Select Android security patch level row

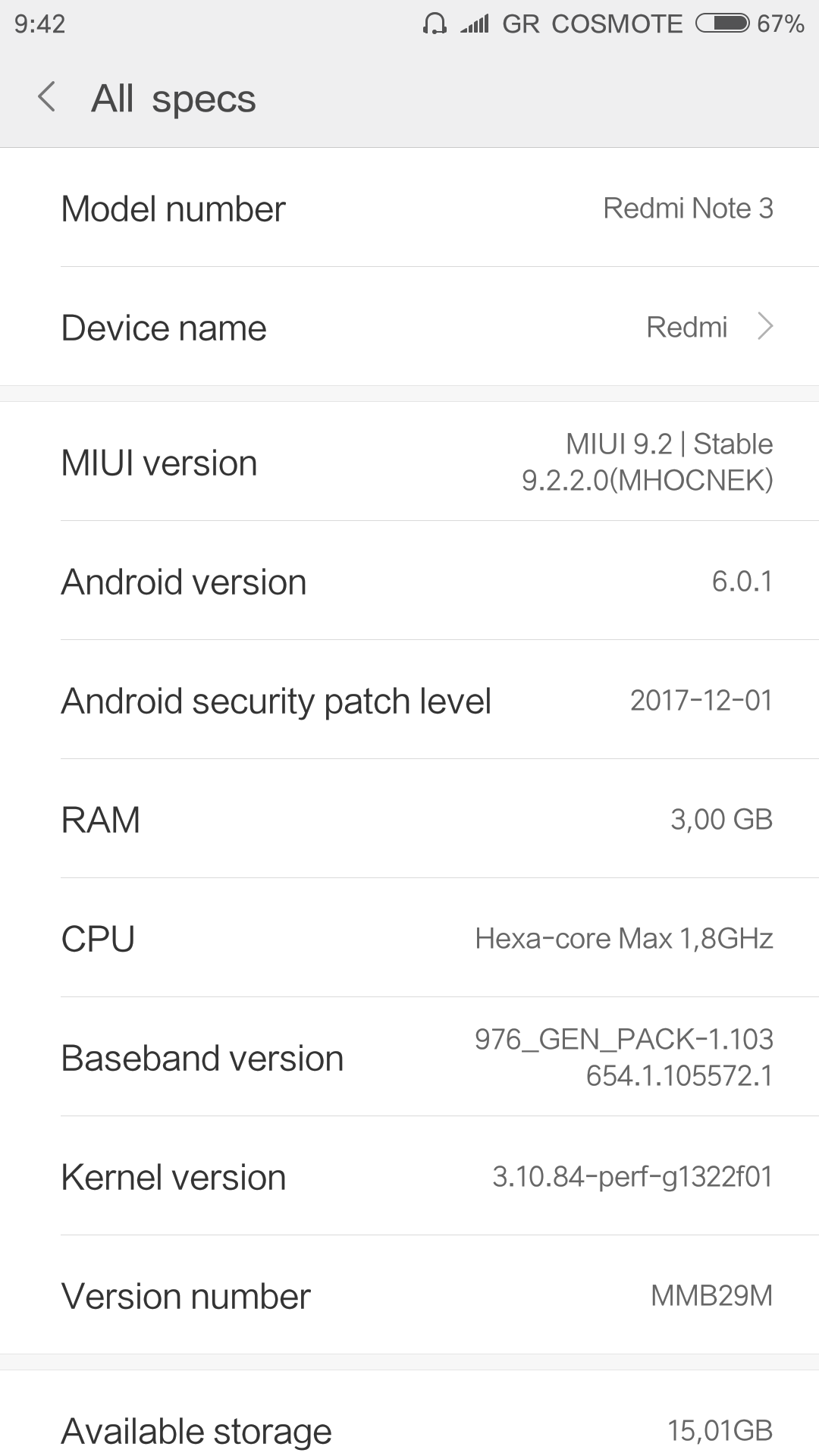coord(409,700)
